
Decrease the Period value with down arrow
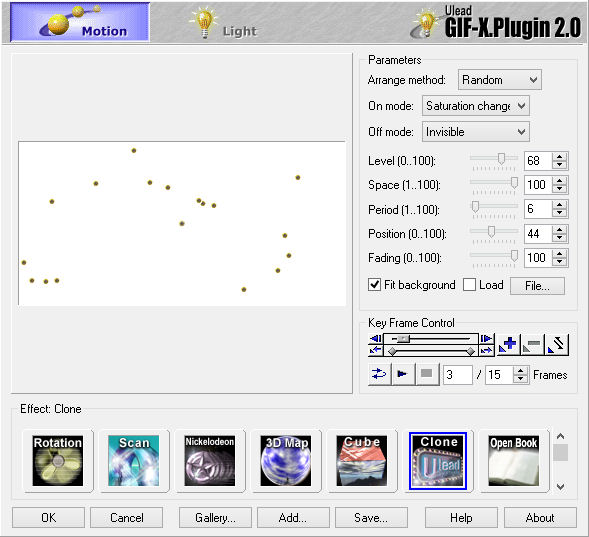560,213
